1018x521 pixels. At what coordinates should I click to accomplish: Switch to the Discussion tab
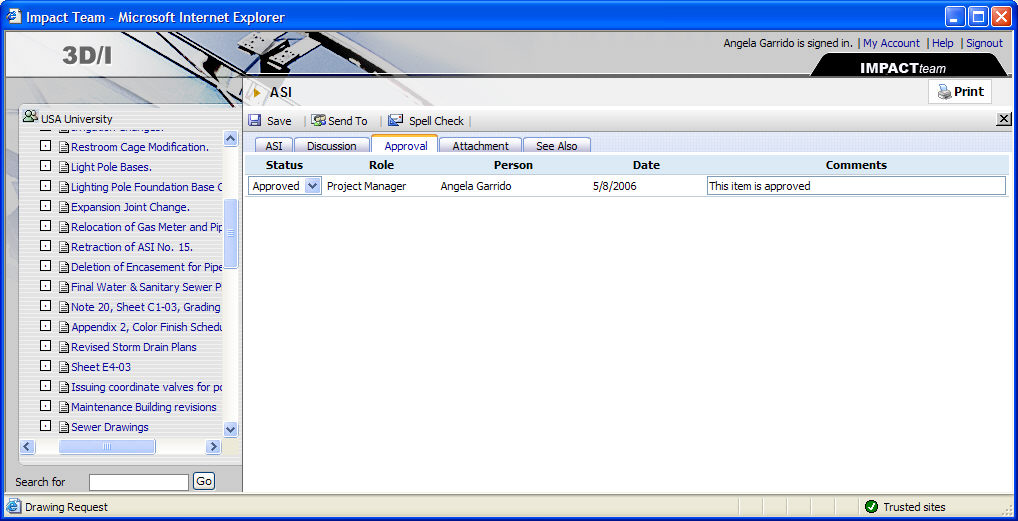[x=331, y=146]
